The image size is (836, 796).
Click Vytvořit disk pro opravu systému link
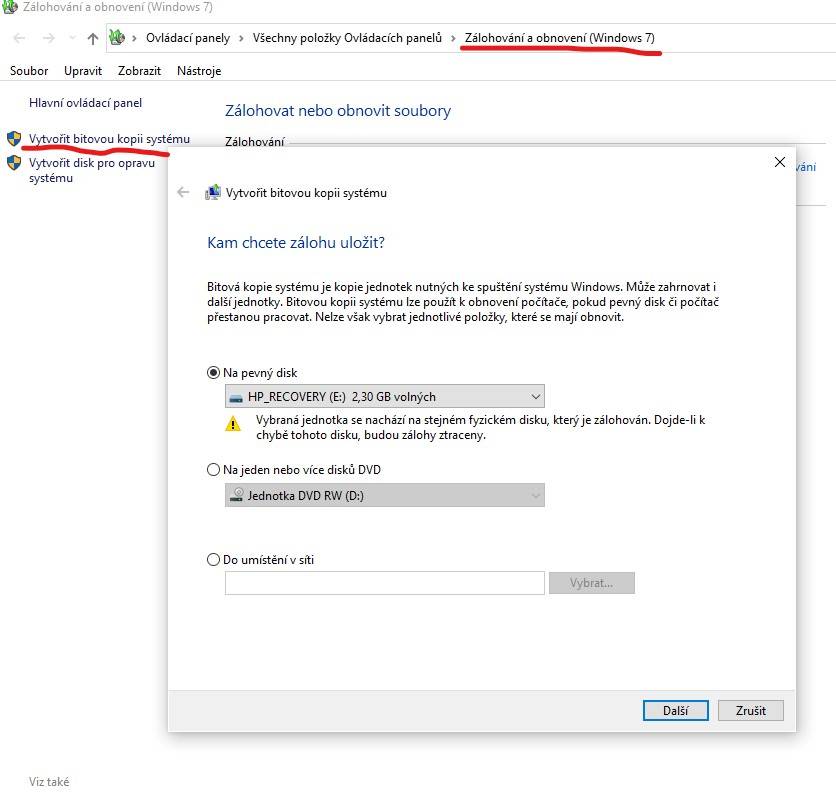92,171
